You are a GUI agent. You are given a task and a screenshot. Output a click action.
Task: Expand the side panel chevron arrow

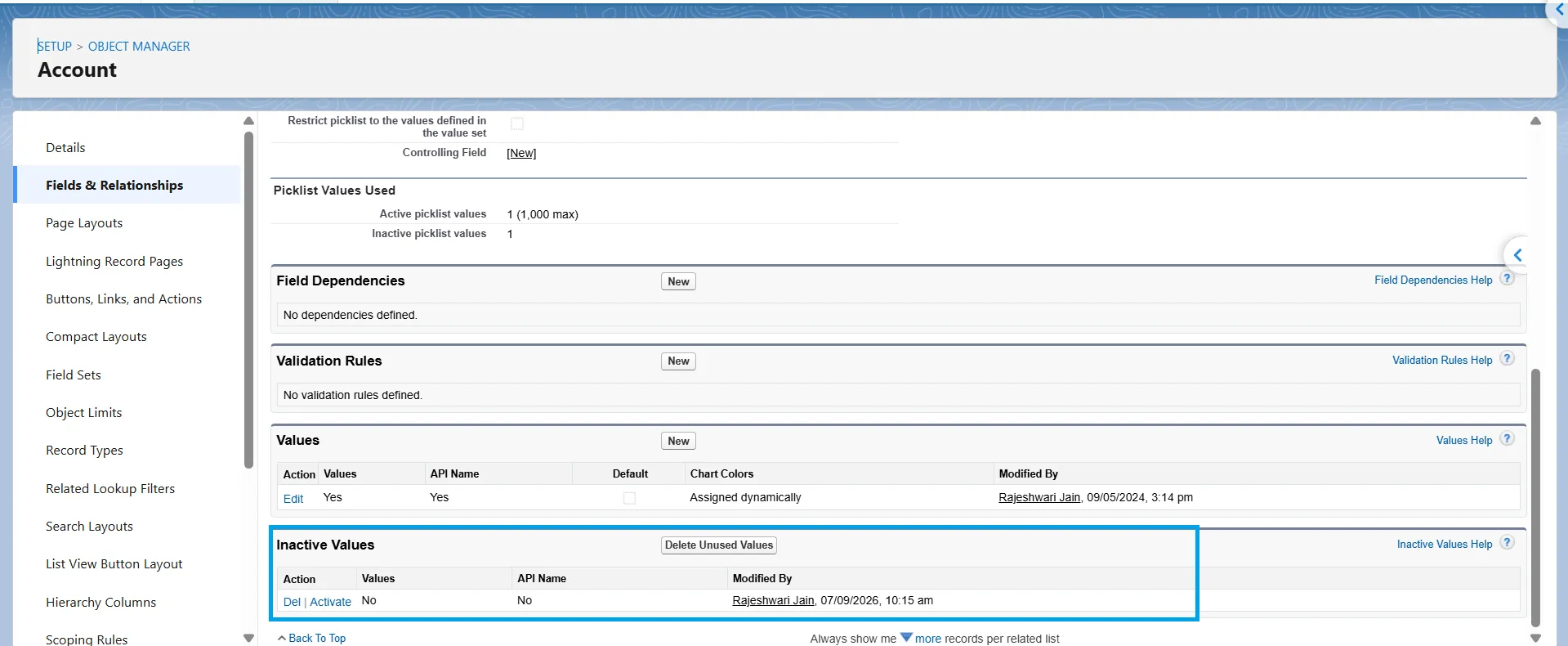point(1517,255)
